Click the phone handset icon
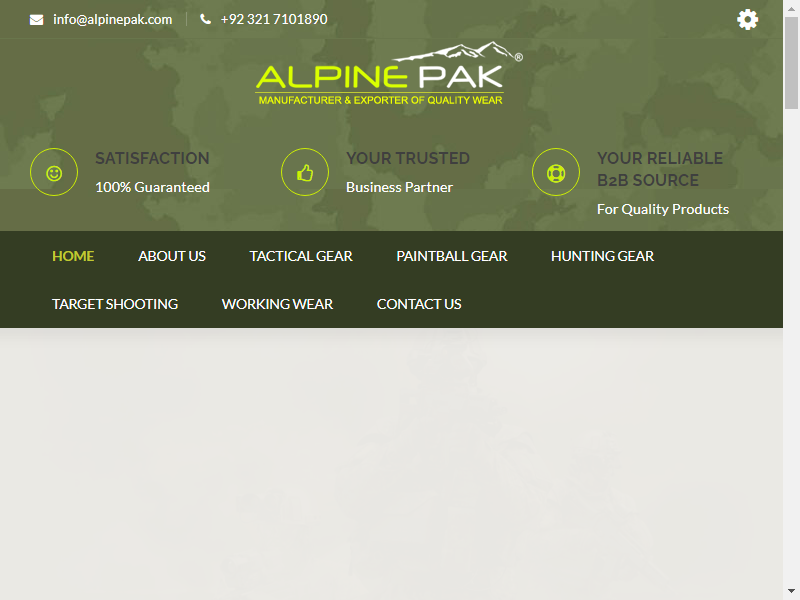 [206, 19]
